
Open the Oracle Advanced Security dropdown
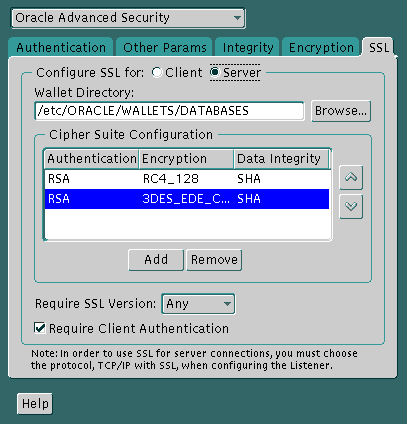click(128, 18)
